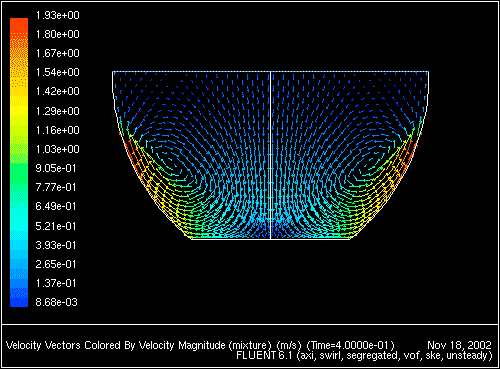The height and width of the screenshot is (369, 500).
Task: Click the 9.05e-01 legend label
Action: pos(56,168)
